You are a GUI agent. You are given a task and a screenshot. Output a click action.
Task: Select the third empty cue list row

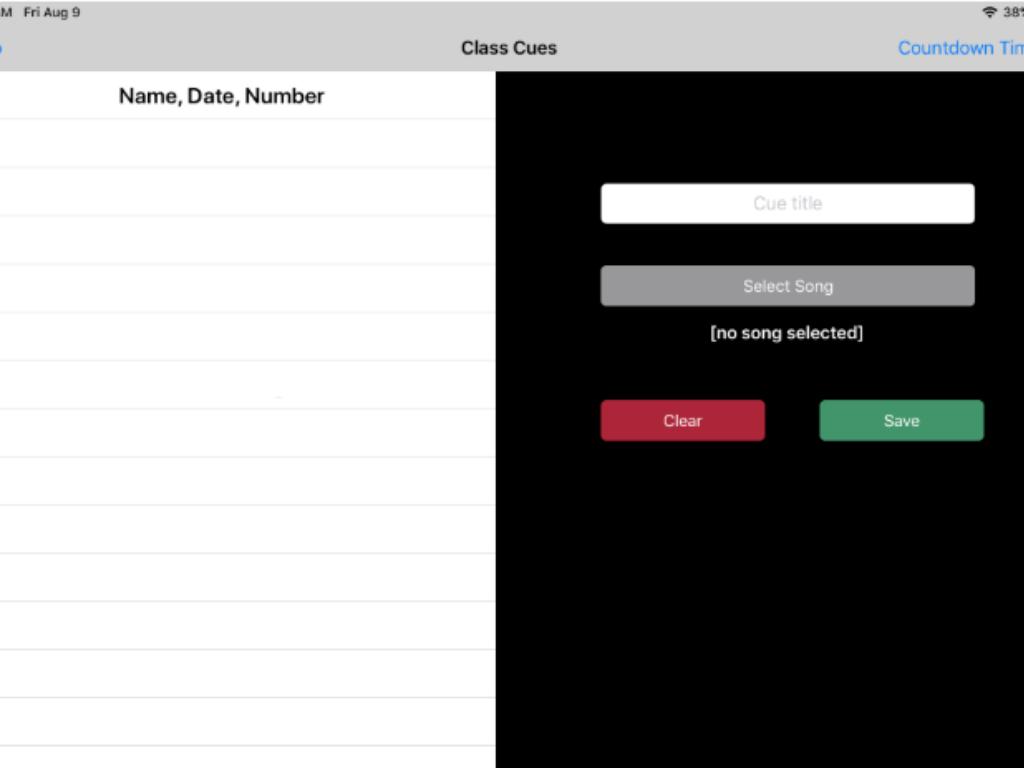click(x=247, y=240)
